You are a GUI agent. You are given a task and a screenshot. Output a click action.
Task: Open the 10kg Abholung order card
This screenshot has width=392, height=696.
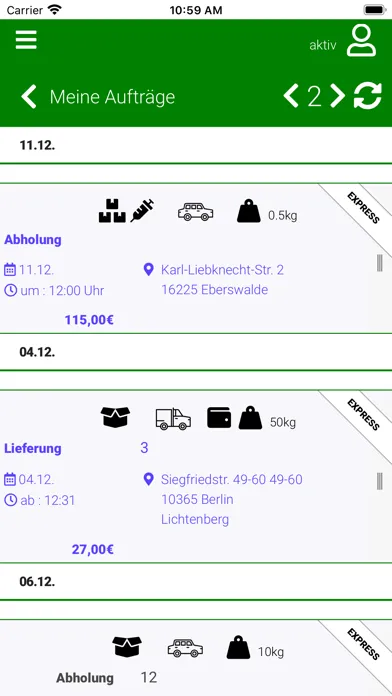pos(196,658)
